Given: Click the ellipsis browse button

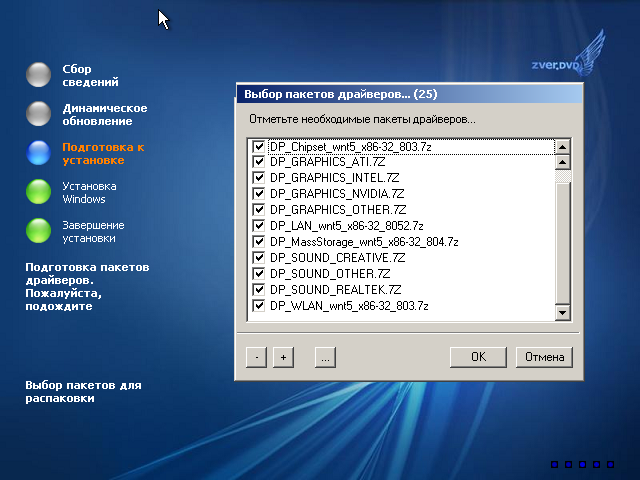Looking at the screenshot, I should pos(325,357).
